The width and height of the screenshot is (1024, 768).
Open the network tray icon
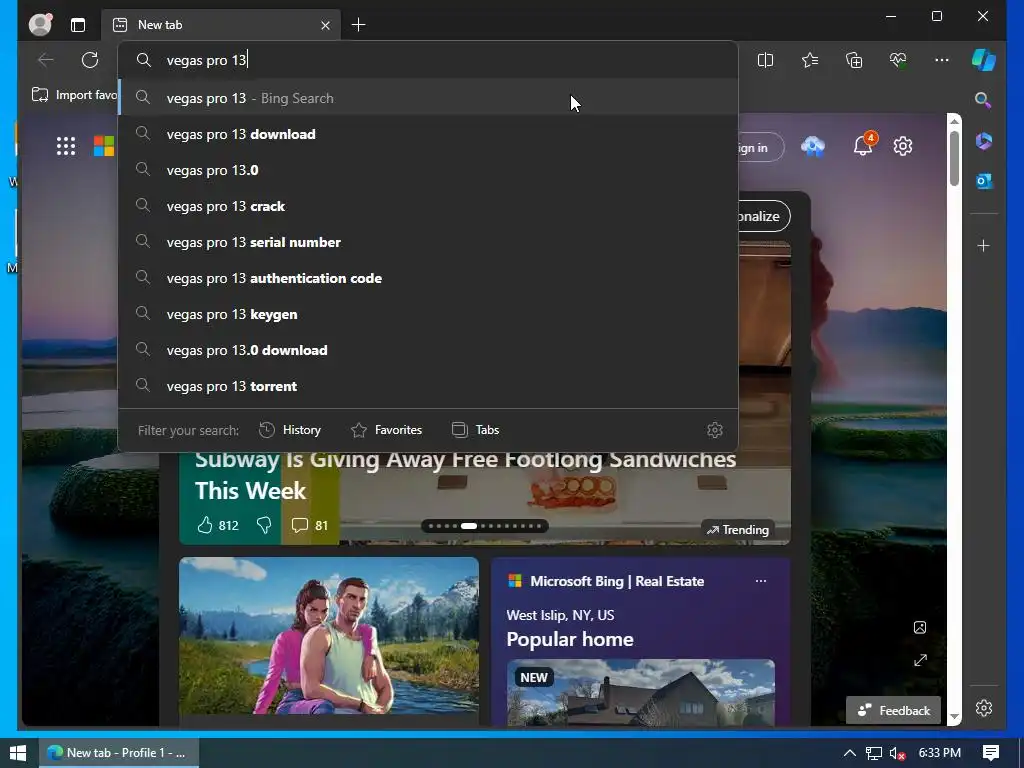coord(874,753)
